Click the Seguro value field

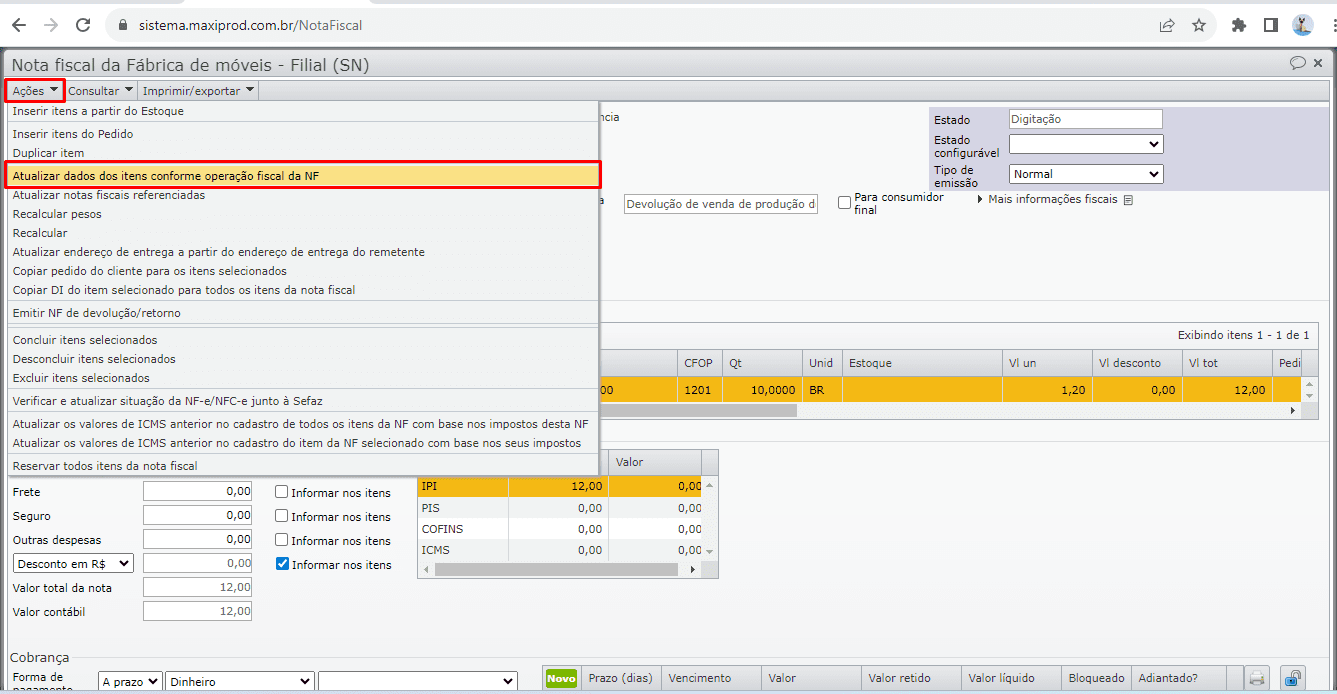[x=197, y=516]
